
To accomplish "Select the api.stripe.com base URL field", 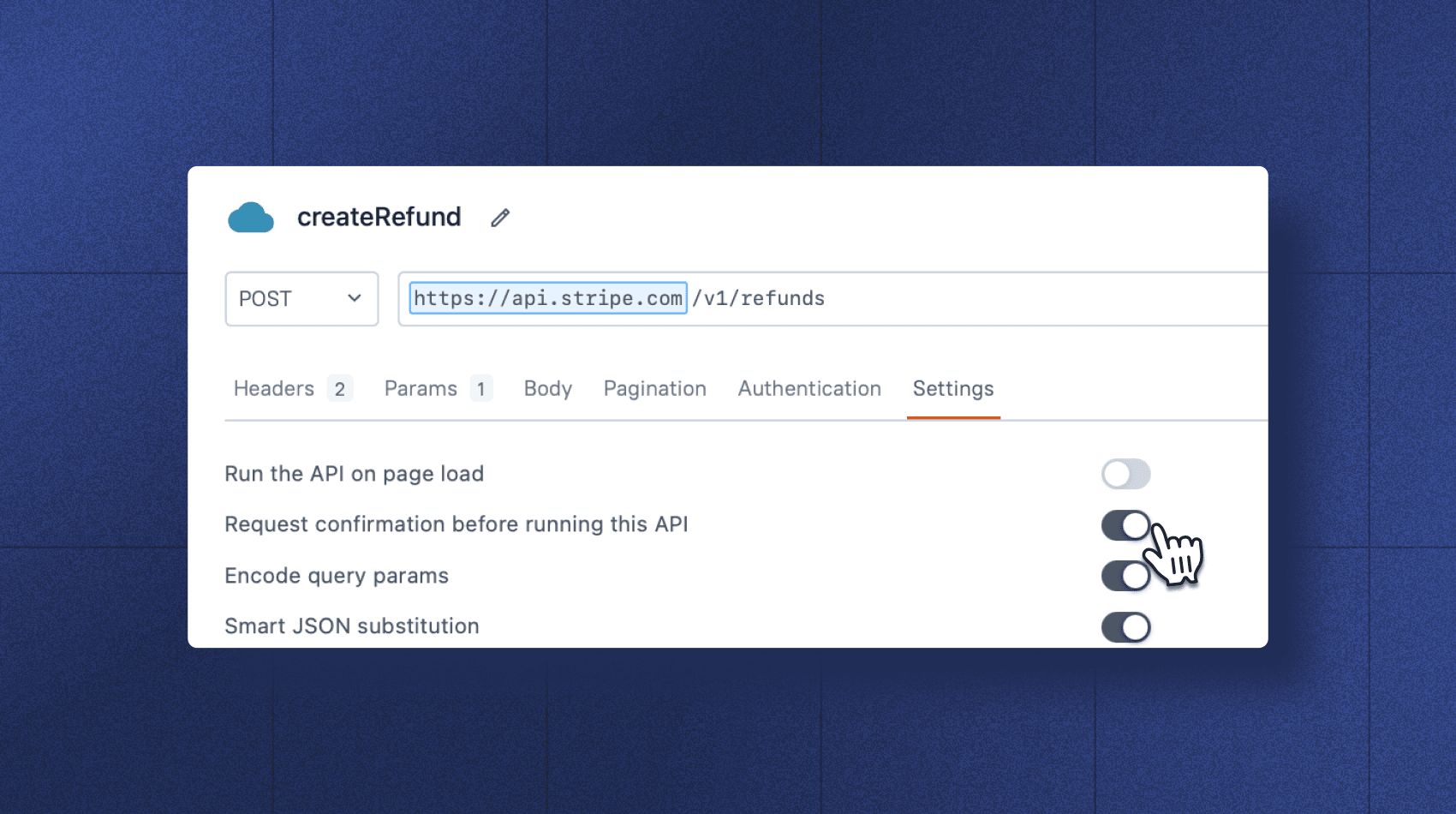I will (x=548, y=298).
